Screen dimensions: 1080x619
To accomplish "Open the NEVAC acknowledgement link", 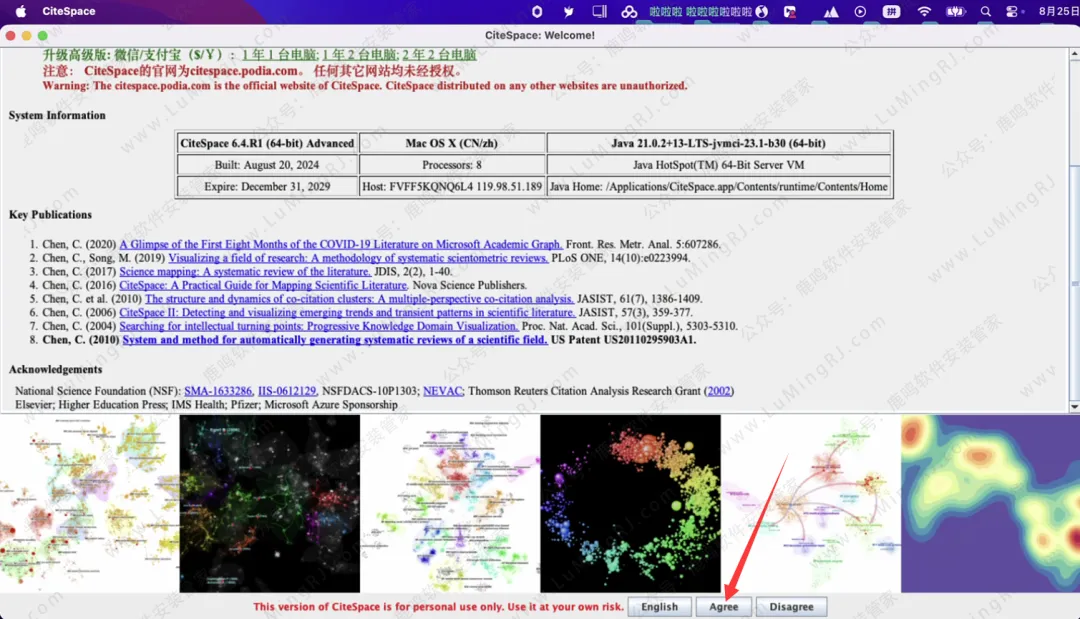I will pyautogui.click(x=442, y=391).
